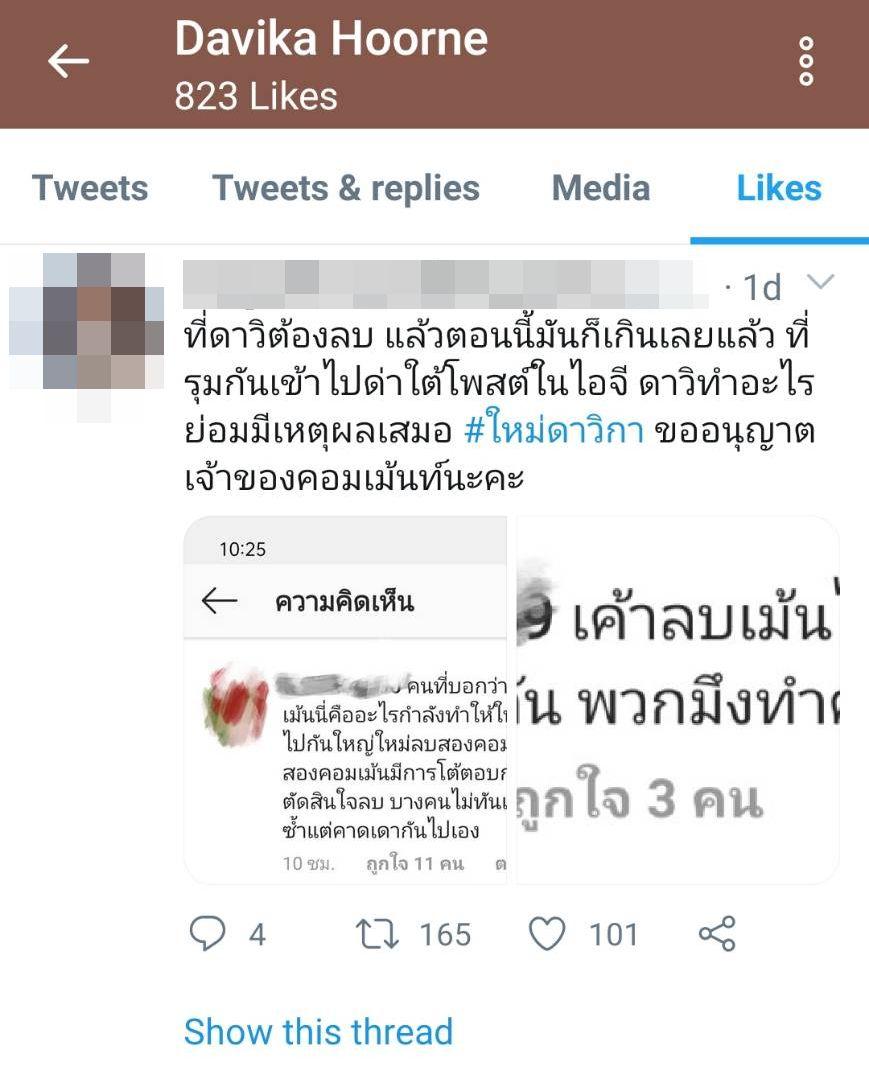Select the Likes tab
The image size is (869, 1067).
tap(779, 188)
